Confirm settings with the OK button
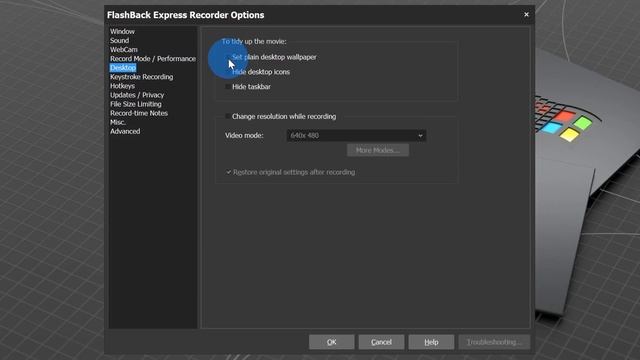 [331, 342]
